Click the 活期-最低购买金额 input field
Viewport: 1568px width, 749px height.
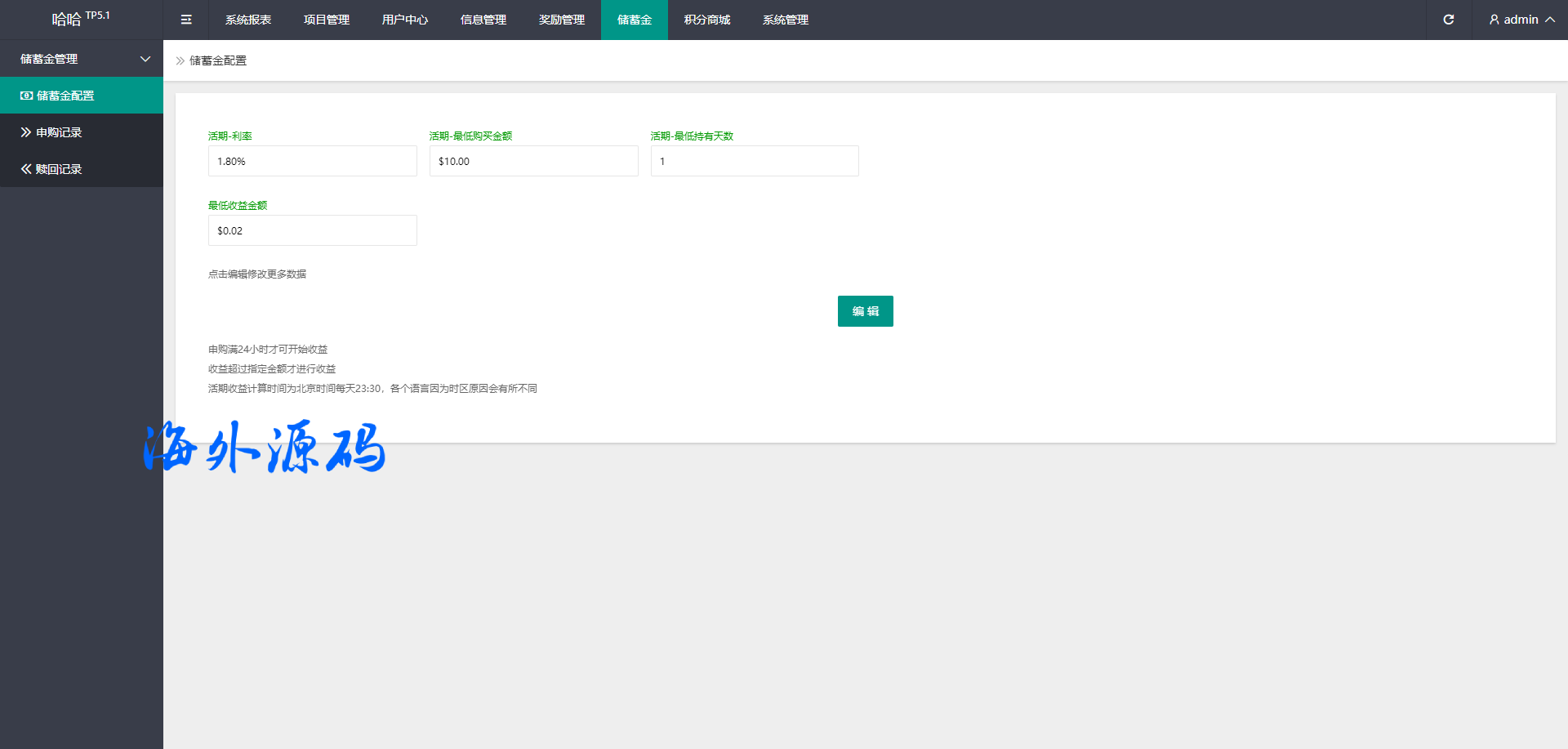533,161
